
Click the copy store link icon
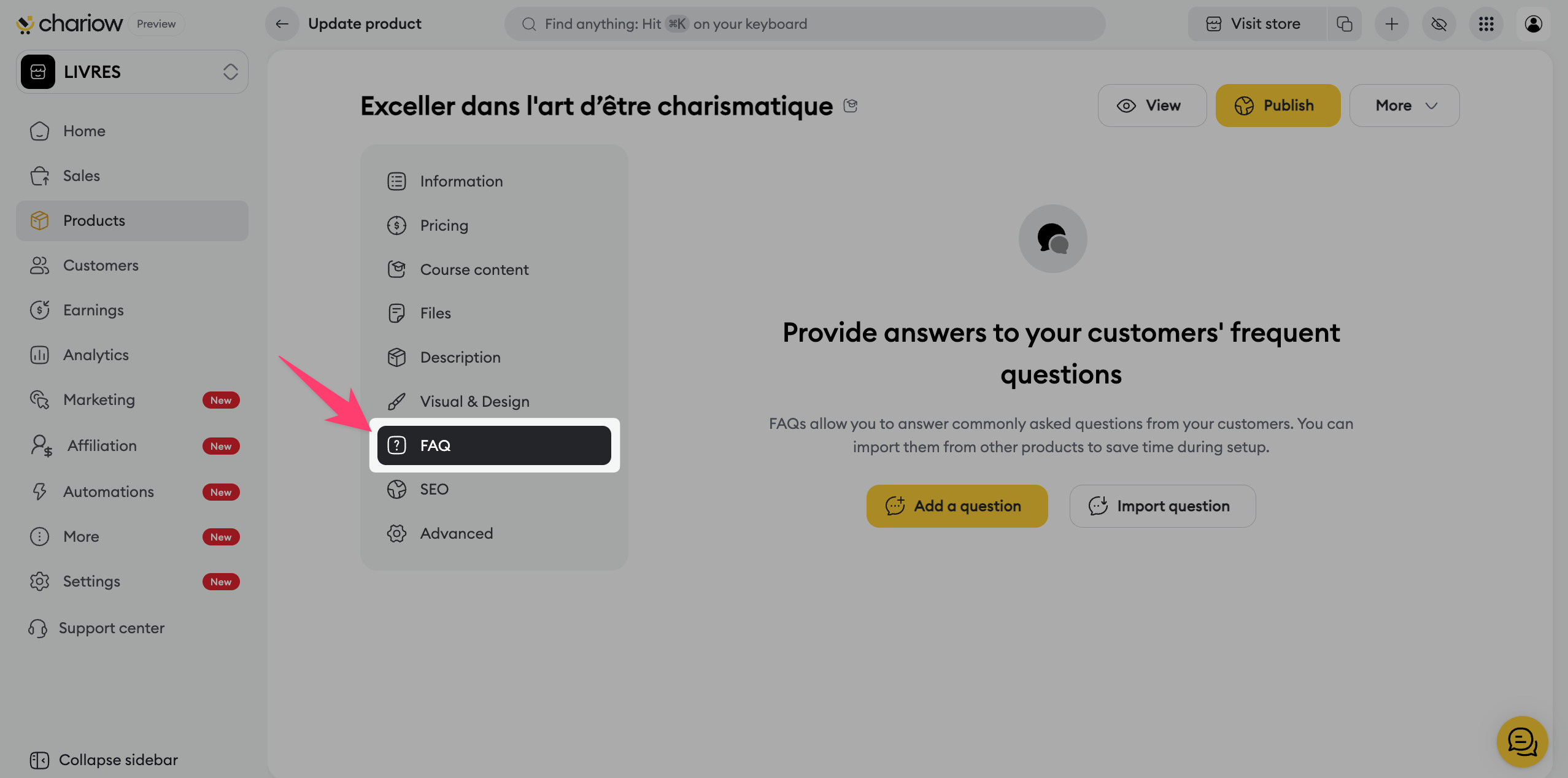pos(1344,24)
